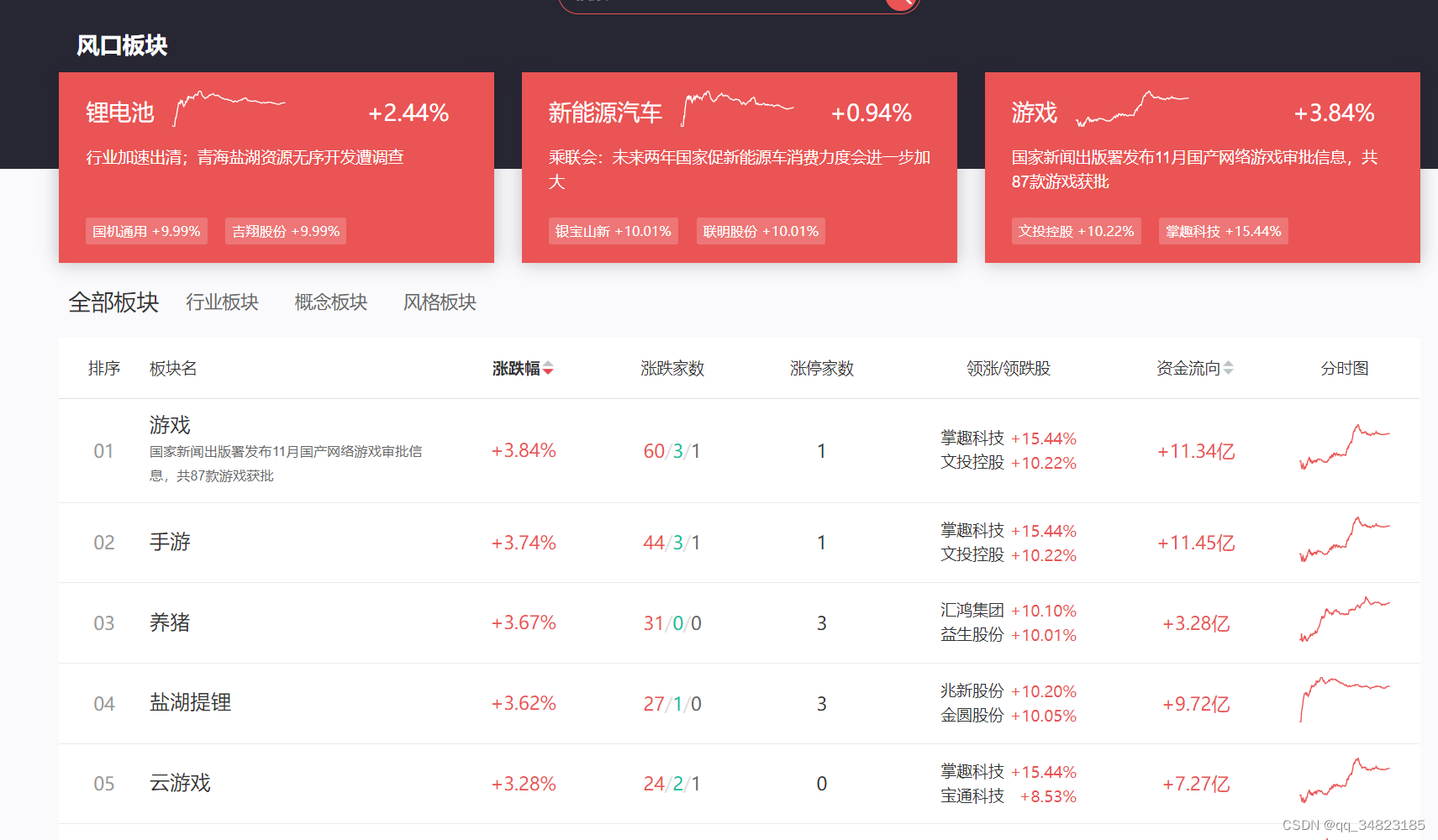Click the red search button icon

point(901,3)
